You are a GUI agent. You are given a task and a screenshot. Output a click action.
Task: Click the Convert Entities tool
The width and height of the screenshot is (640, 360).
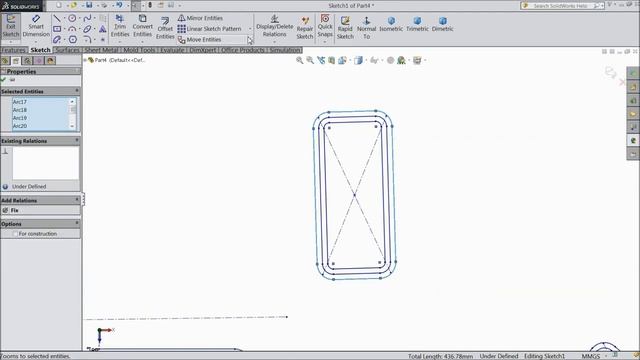[x=142, y=26]
